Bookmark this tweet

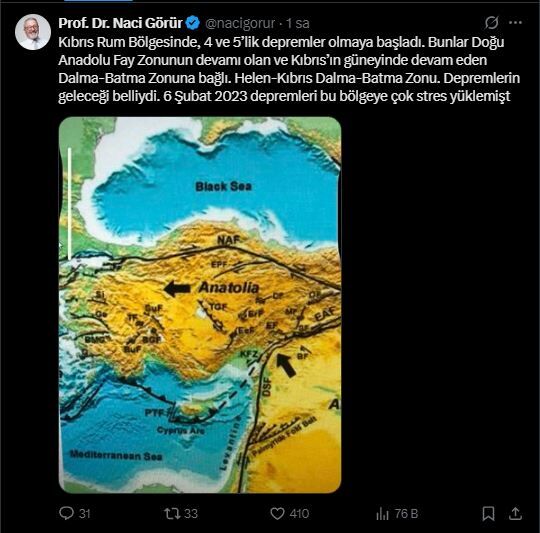click(x=488, y=514)
